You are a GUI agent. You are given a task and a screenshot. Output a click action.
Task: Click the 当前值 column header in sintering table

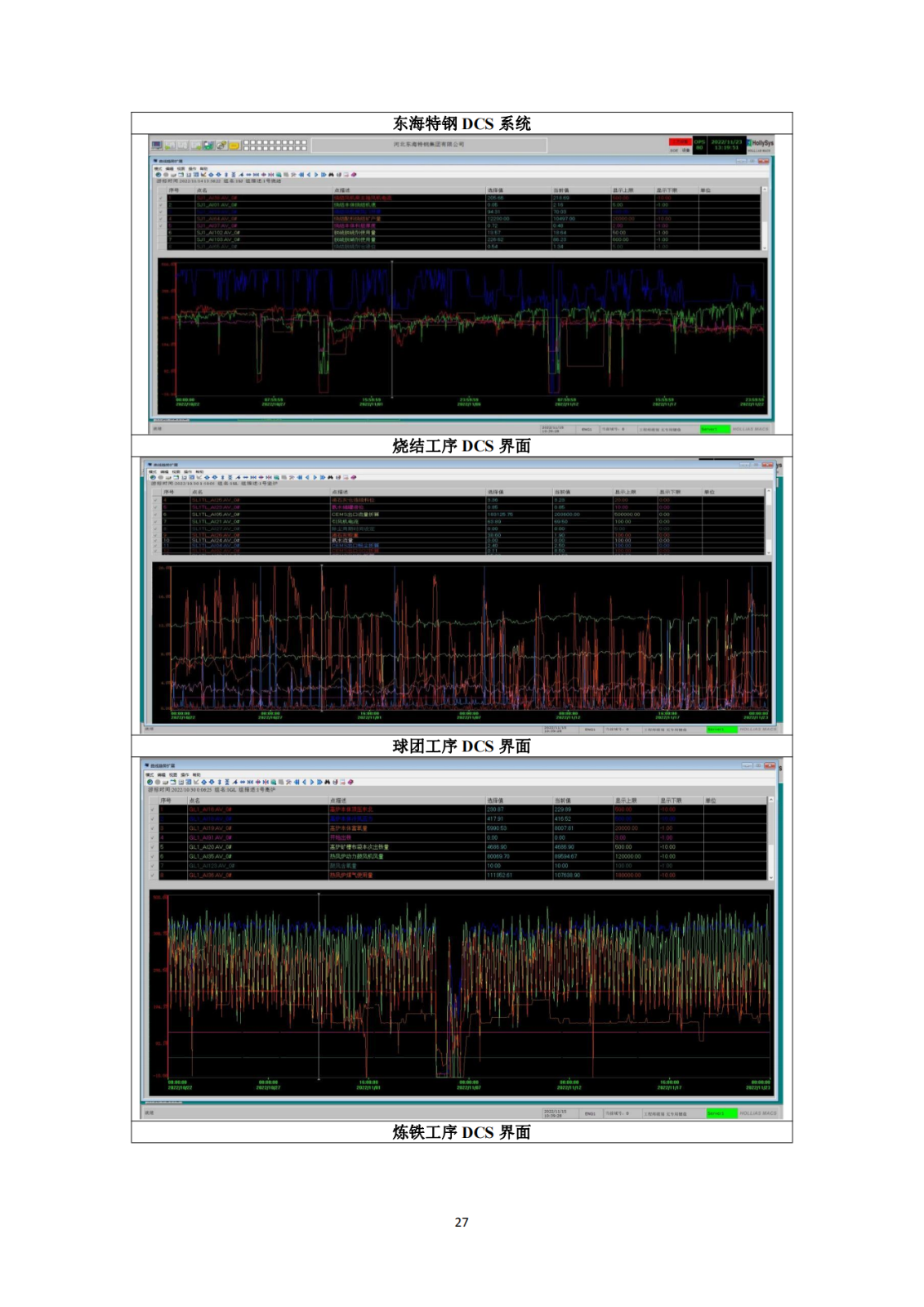coord(560,190)
